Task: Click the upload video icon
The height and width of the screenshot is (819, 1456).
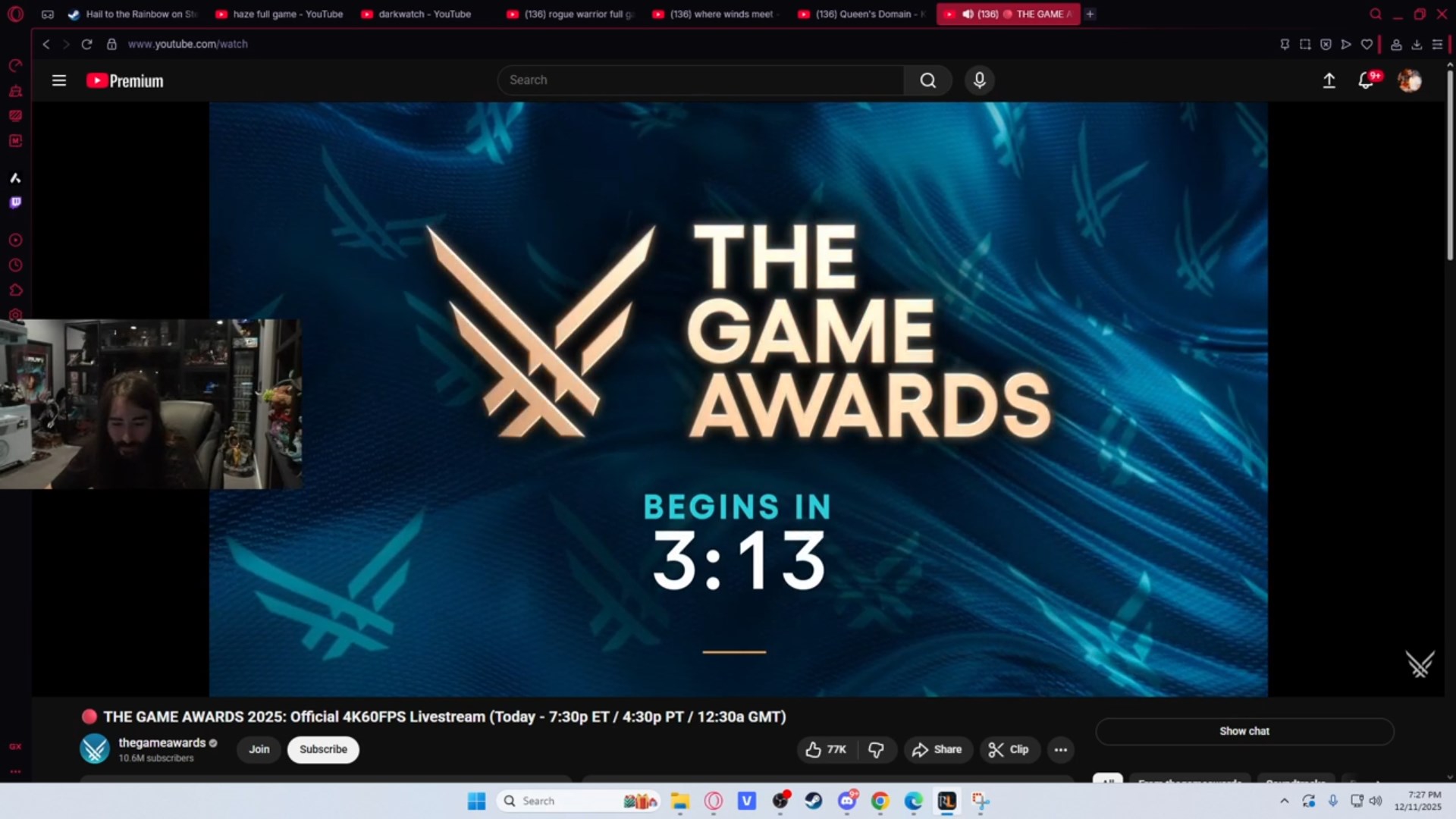Action: click(x=1329, y=80)
